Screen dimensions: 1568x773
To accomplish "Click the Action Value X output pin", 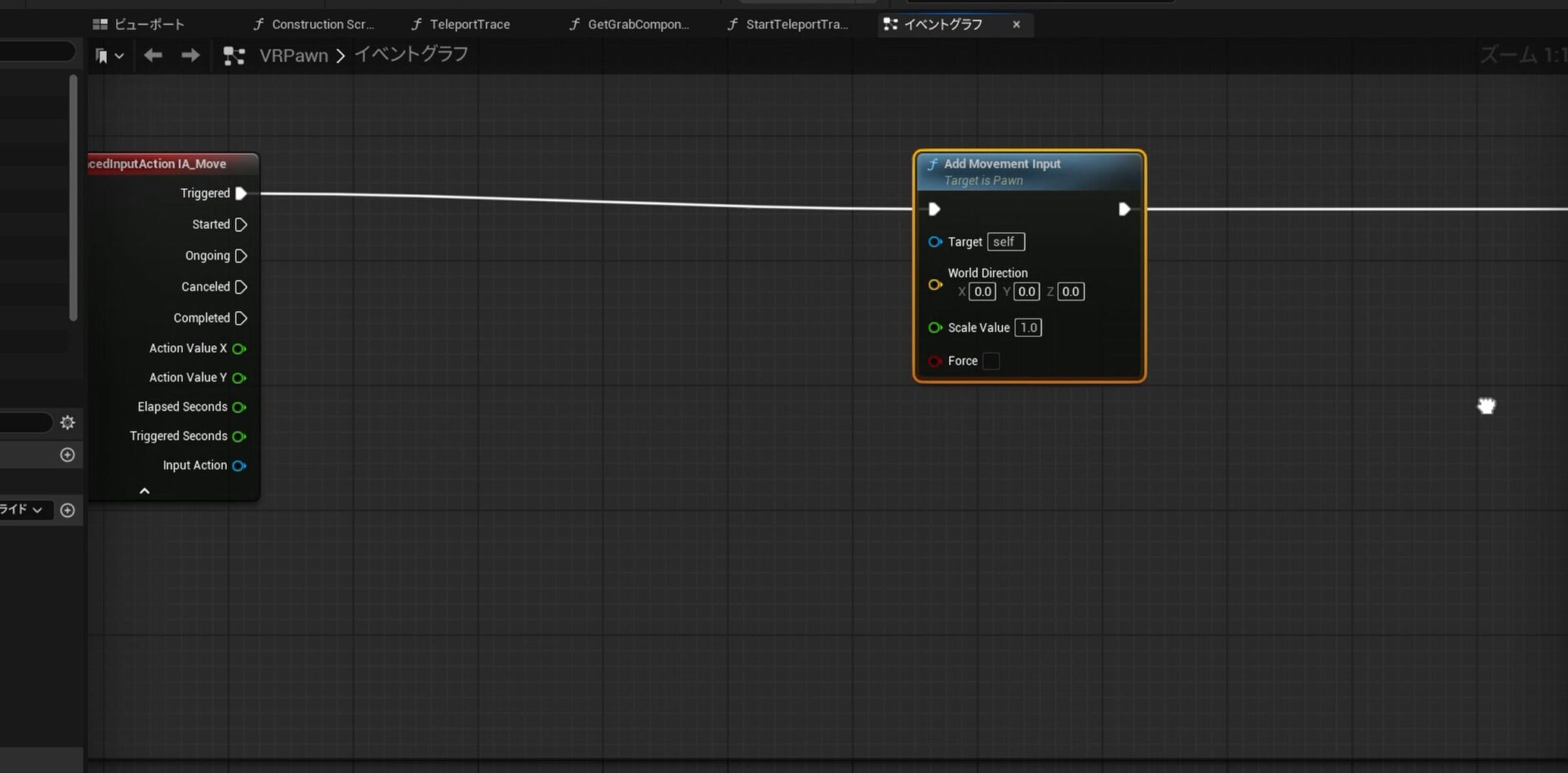I will point(239,349).
